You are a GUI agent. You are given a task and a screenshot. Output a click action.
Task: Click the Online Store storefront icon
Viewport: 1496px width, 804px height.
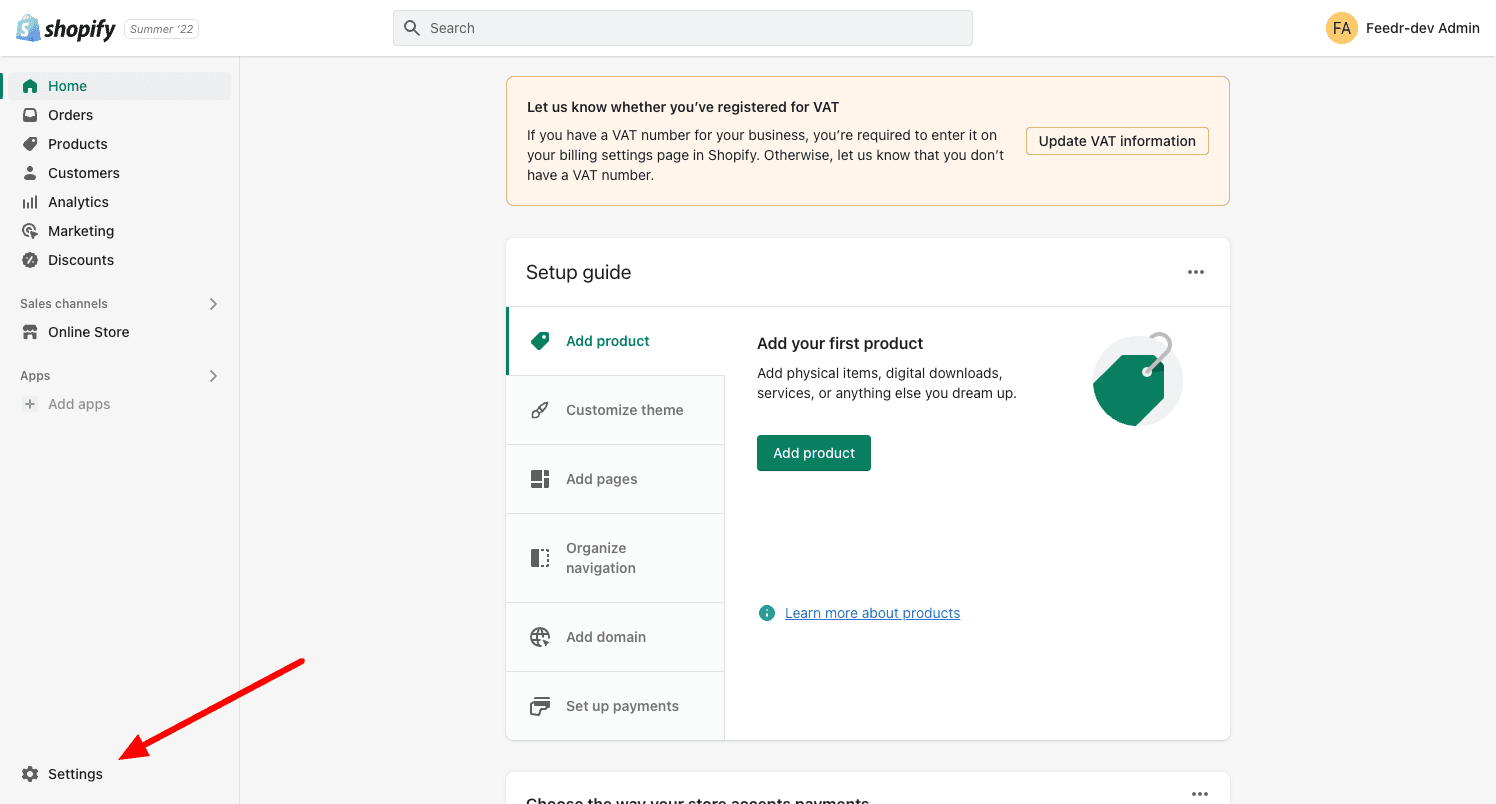pyautogui.click(x=30, y=332)
